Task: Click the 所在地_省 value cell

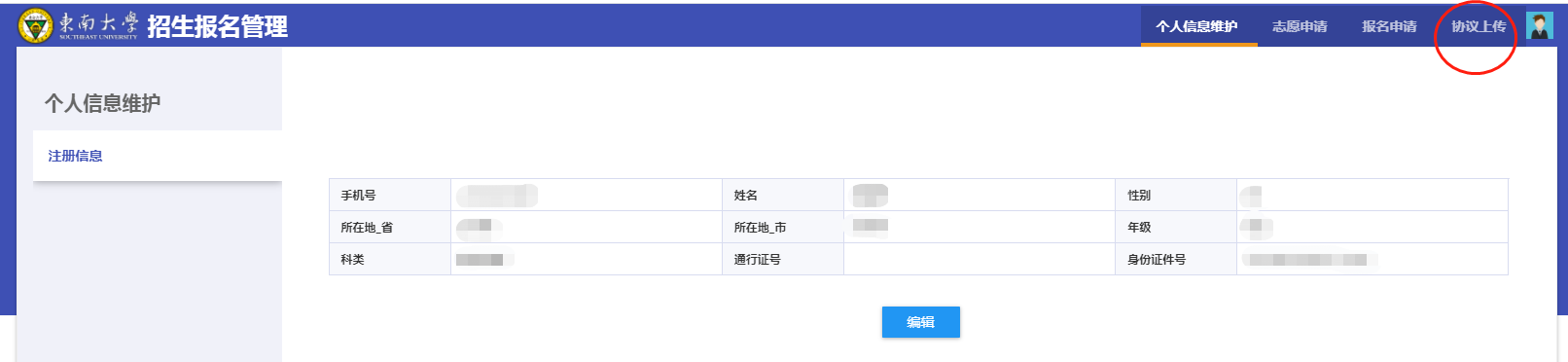Action: tap(587, 227)
